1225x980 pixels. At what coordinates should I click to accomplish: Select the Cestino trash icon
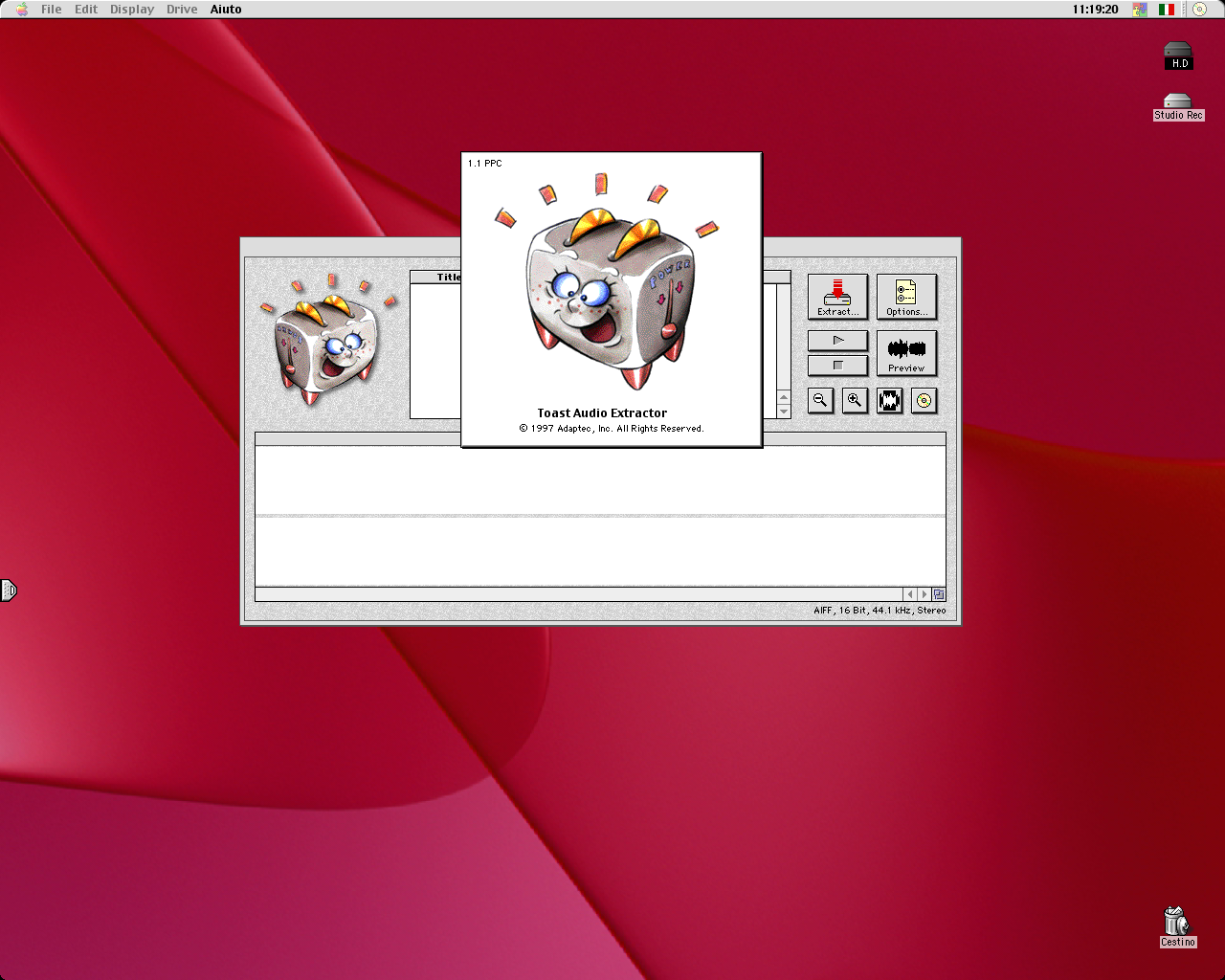click(1177, 927)
